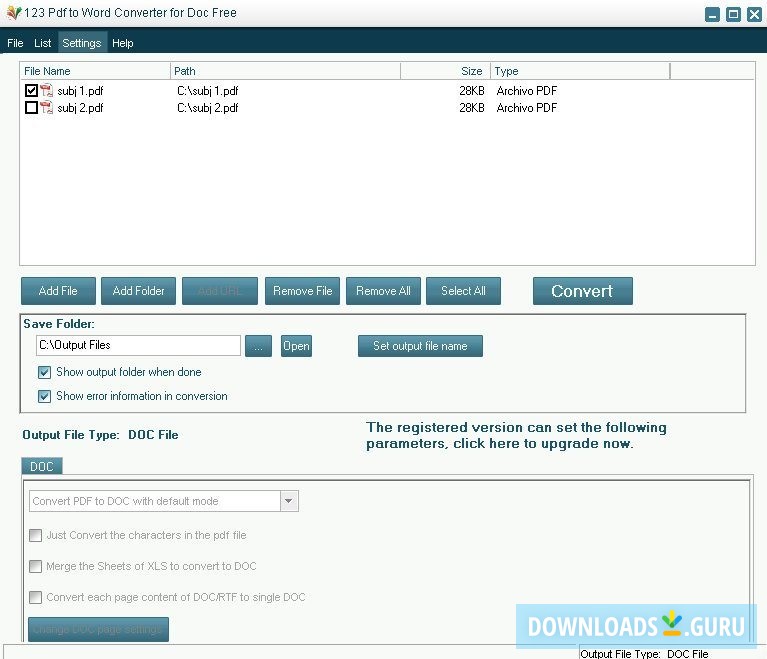Select file name subj 2.pdf row
The height and width of the screenshot is (659, 767).
coord(80,108)
